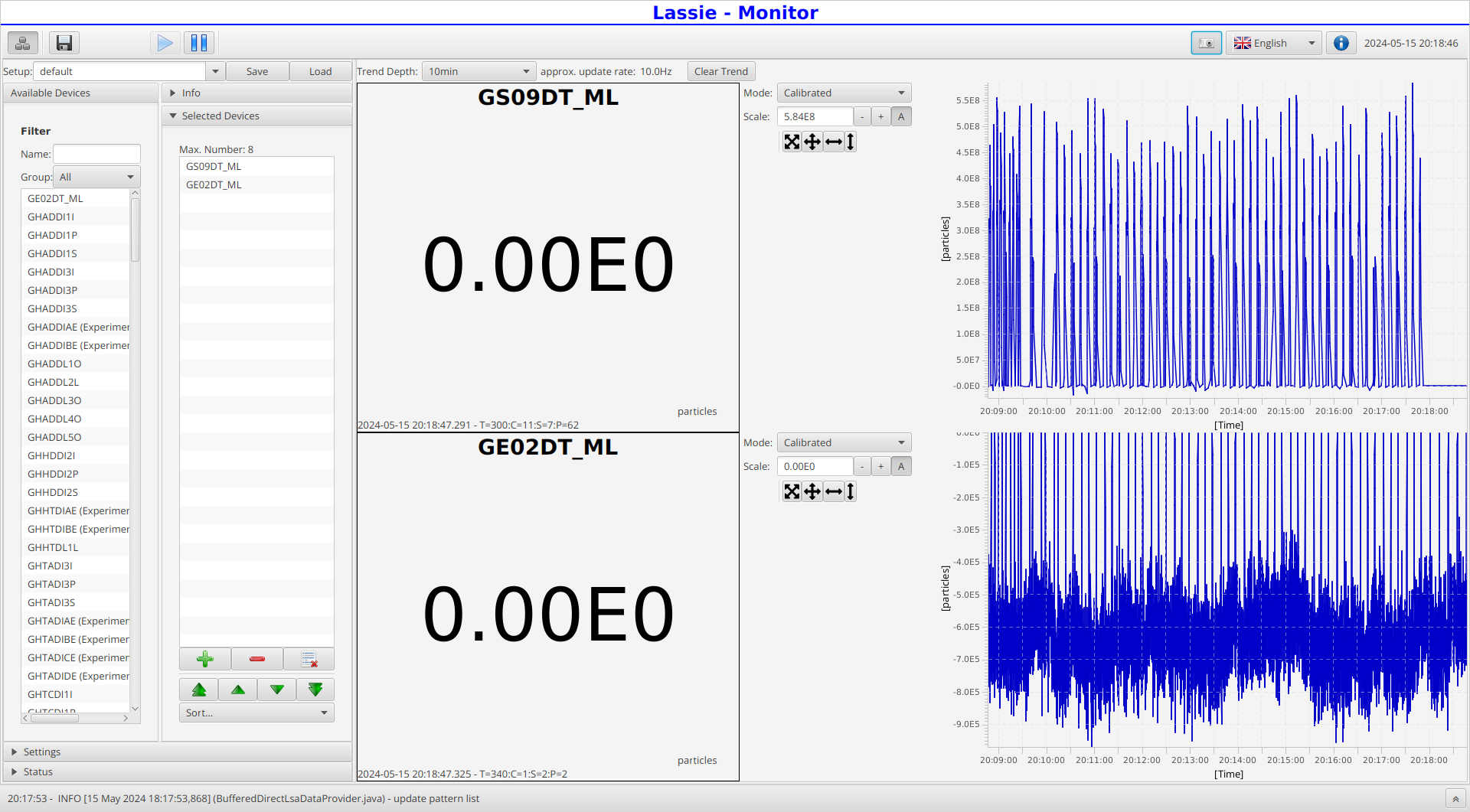This screenshot has height=812, width=1470.
Task: Decrease GE02DT_ML scale with minus button
Action: [862, 466]
